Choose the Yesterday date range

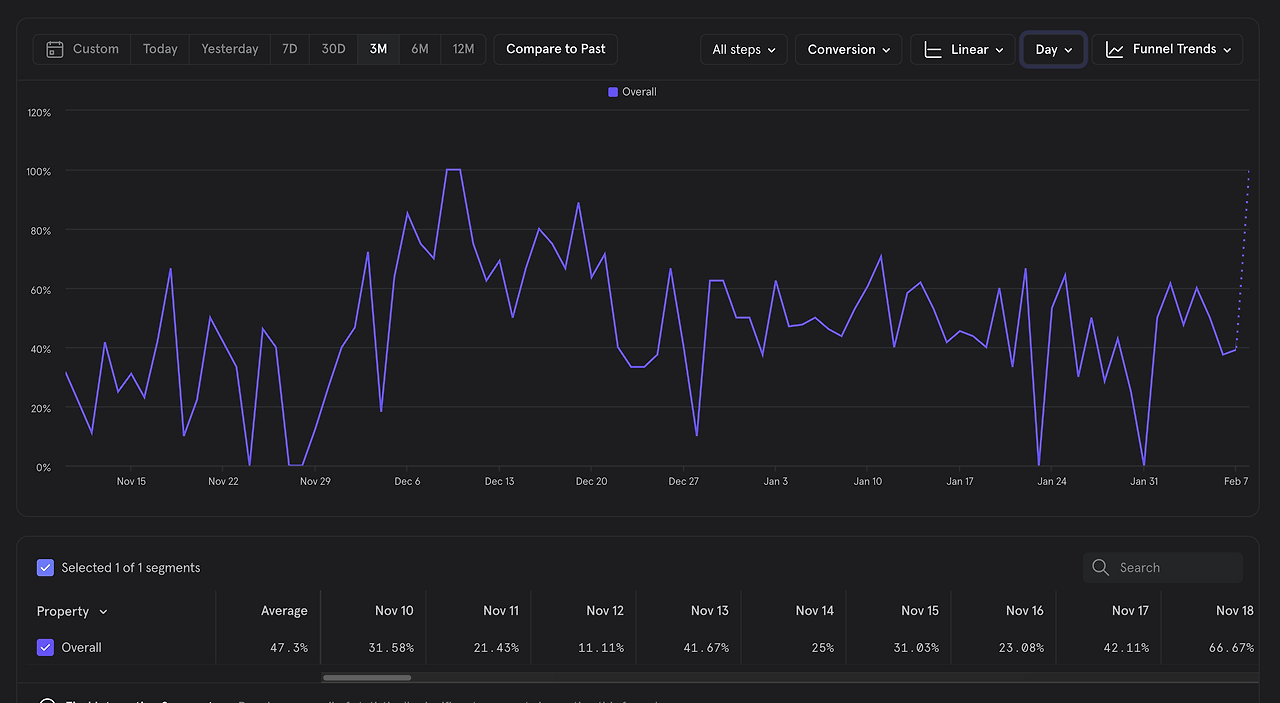tap(230, 49)
